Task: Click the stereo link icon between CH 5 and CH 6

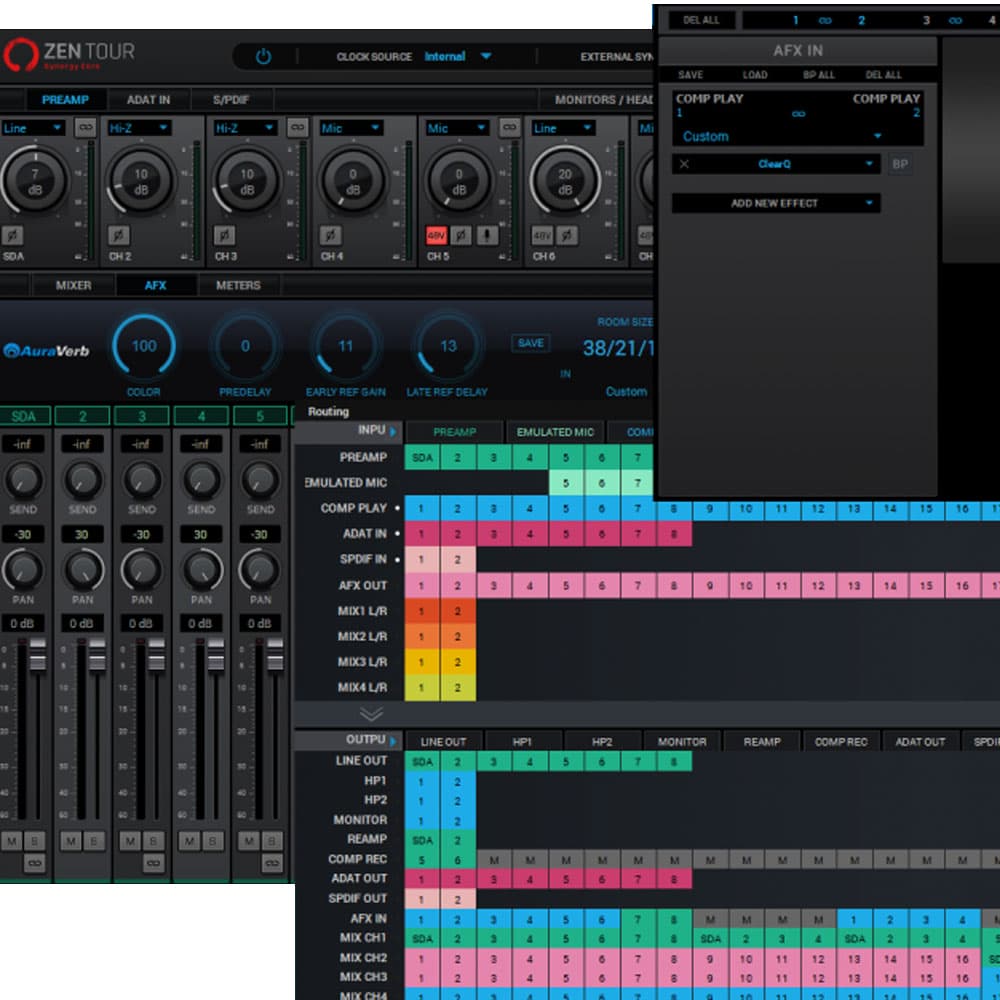Action: point(509,128)
